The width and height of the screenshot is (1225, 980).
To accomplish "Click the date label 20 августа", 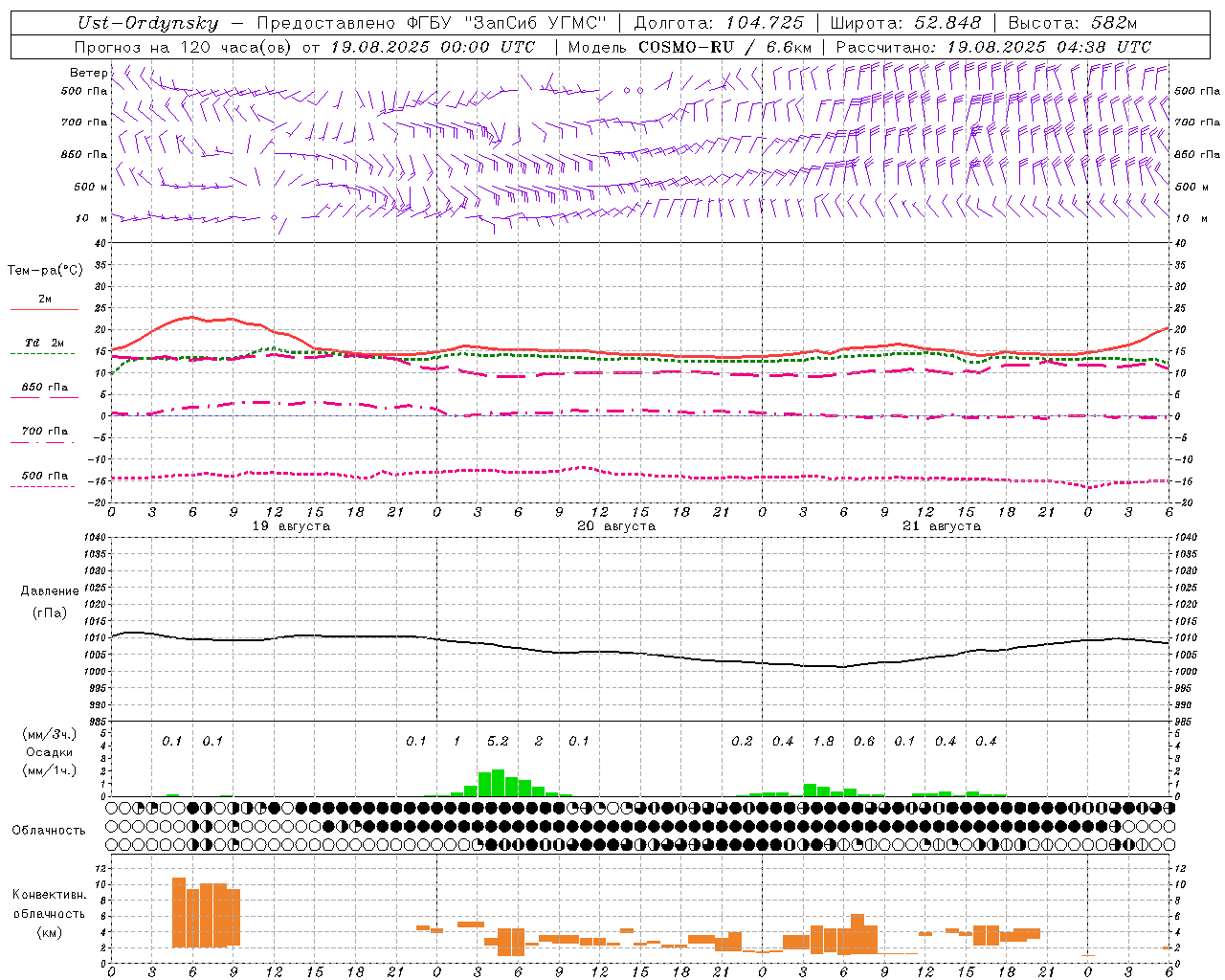I will [x=616, y=526].
